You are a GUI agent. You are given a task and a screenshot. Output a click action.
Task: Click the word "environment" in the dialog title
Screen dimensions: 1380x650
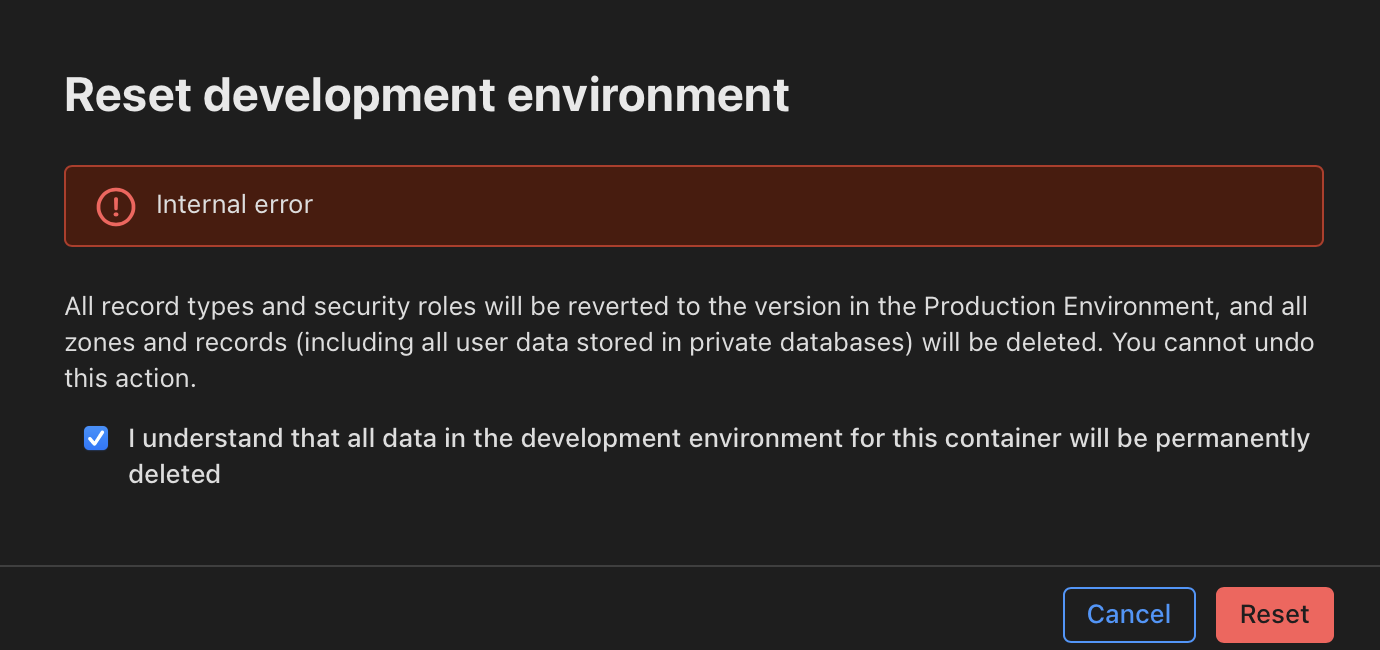648,95
